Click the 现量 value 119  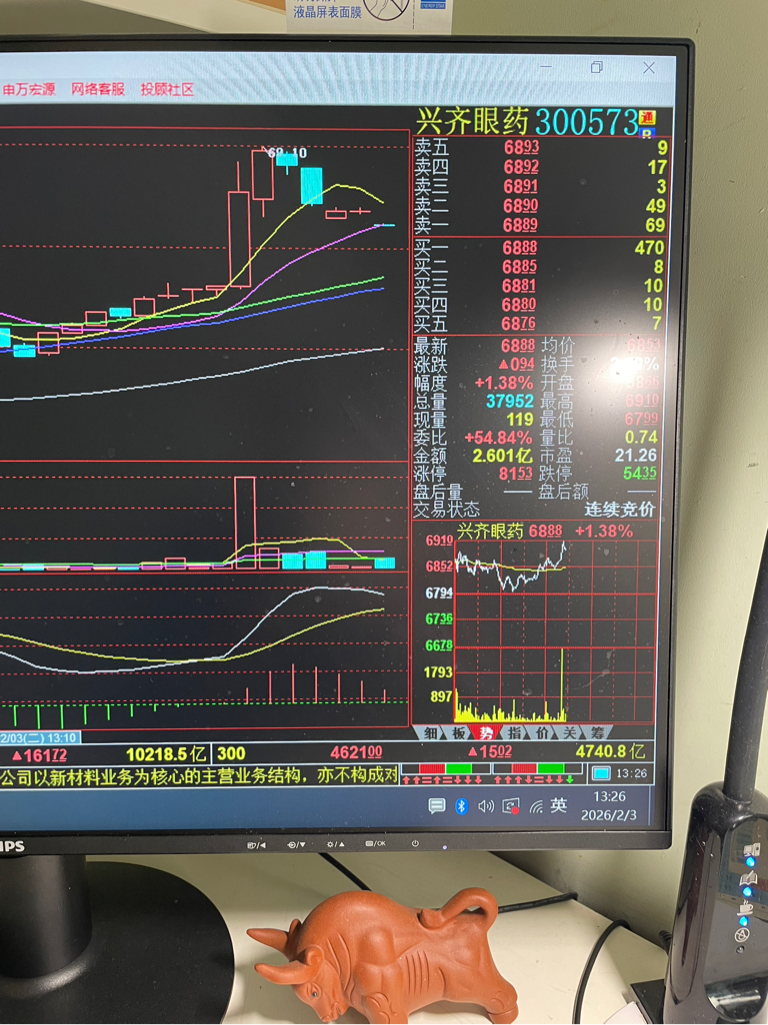click(520, 419)
